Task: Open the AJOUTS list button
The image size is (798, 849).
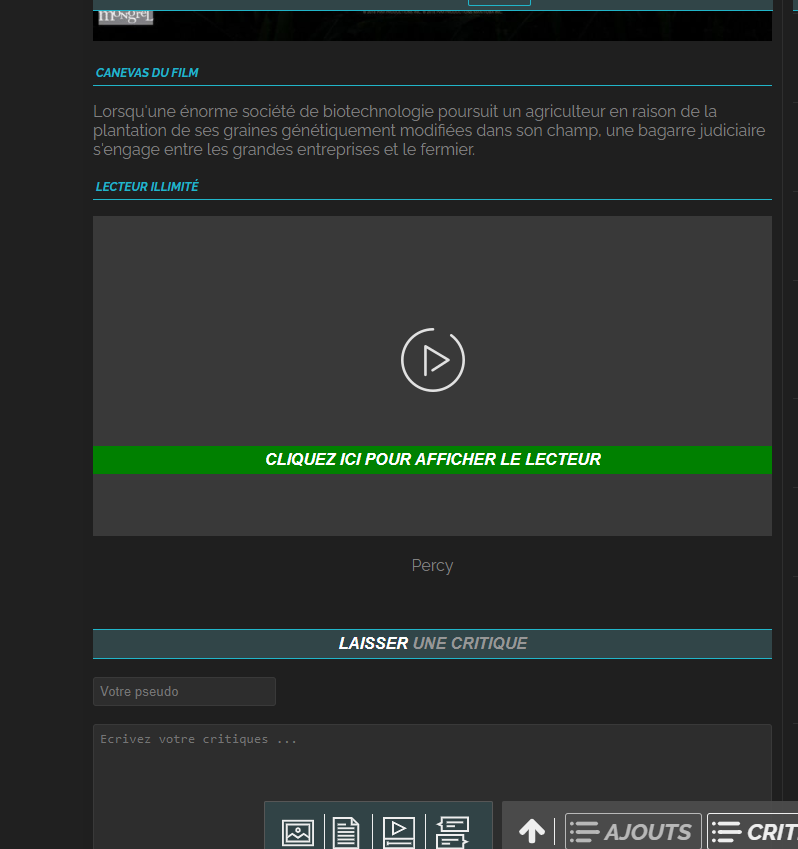Action: pyautogui.click(x=633, y=831)
